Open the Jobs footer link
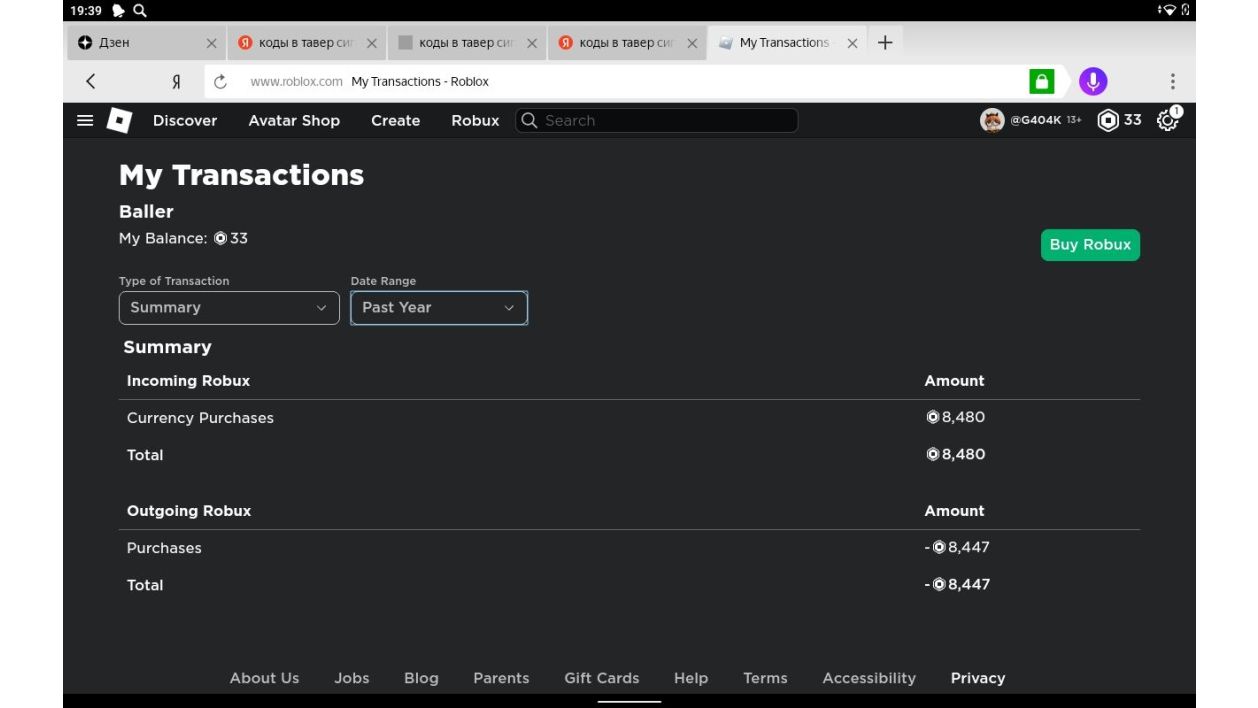Viewport: 1258px width, 708px height. tap(352, 678)
